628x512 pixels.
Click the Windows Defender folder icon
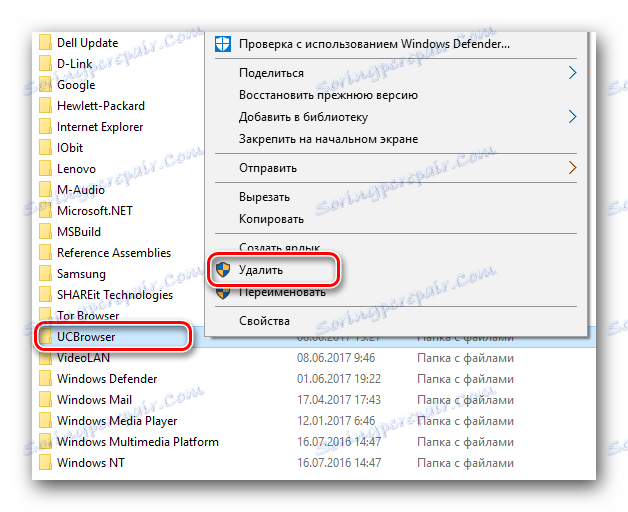(x=45, y=379)
